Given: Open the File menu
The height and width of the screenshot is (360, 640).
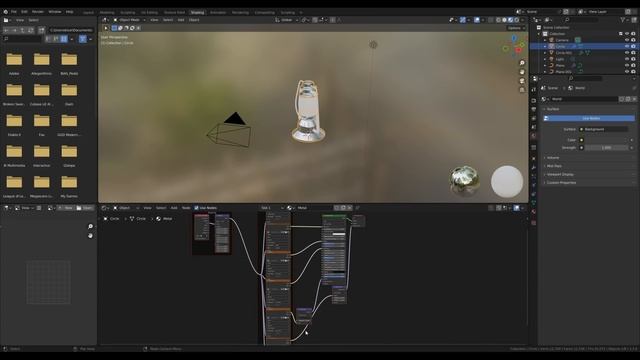Looking at the screenshot, I should click(x=14, y=12).
